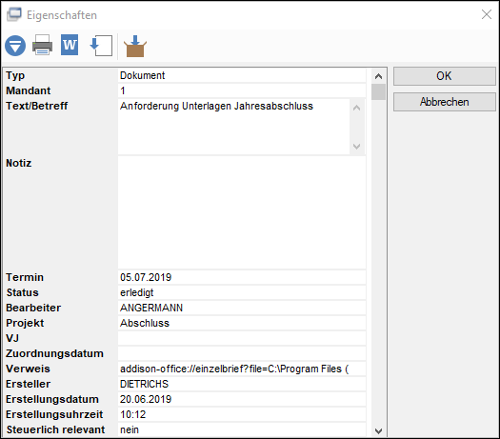Click property list scrollbar down arrow
The image size is (500, 439).
click(x=378, y=431)
